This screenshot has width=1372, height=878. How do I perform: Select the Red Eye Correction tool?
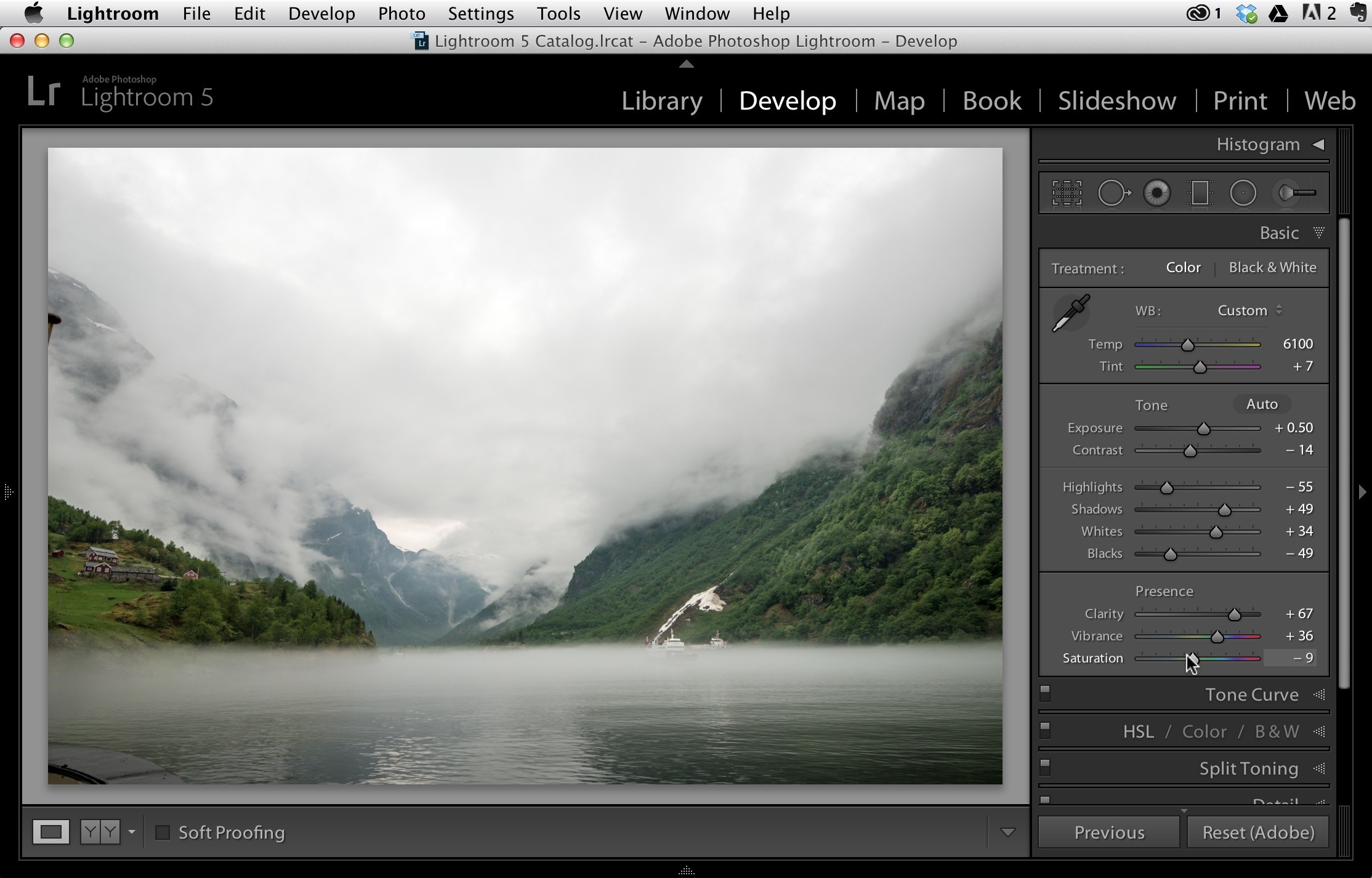[1157, 193]
